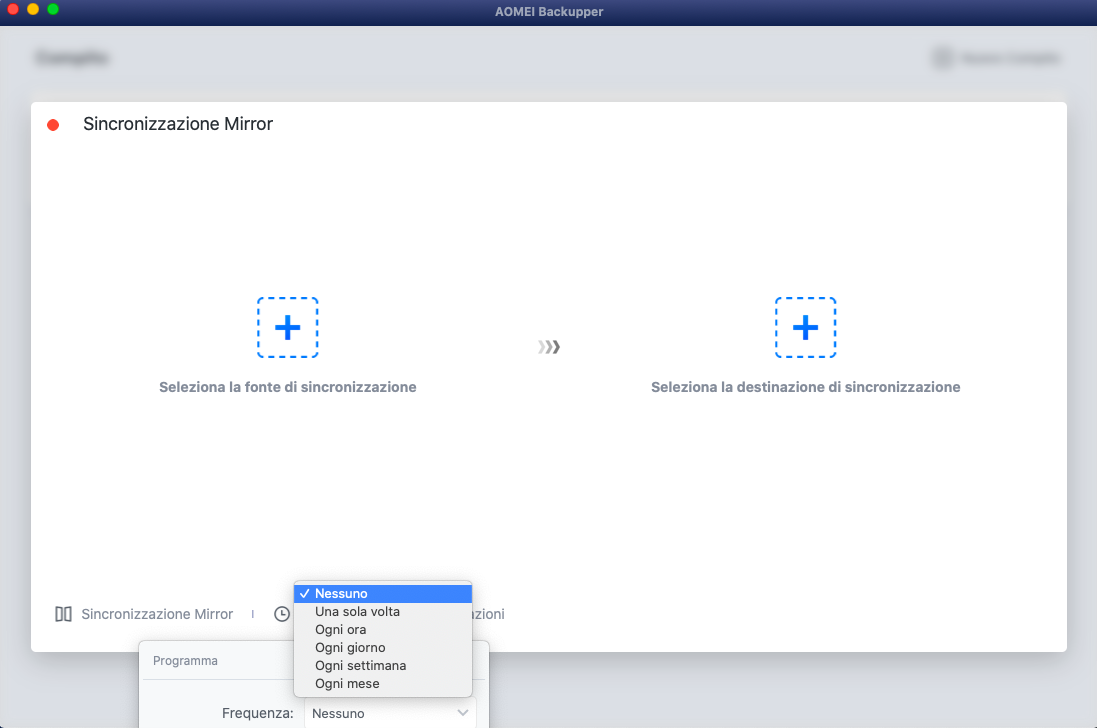The width and height of the screenshot is (1097, 728).
Task: Select Ogni giorno frequency
Action: 383,648
